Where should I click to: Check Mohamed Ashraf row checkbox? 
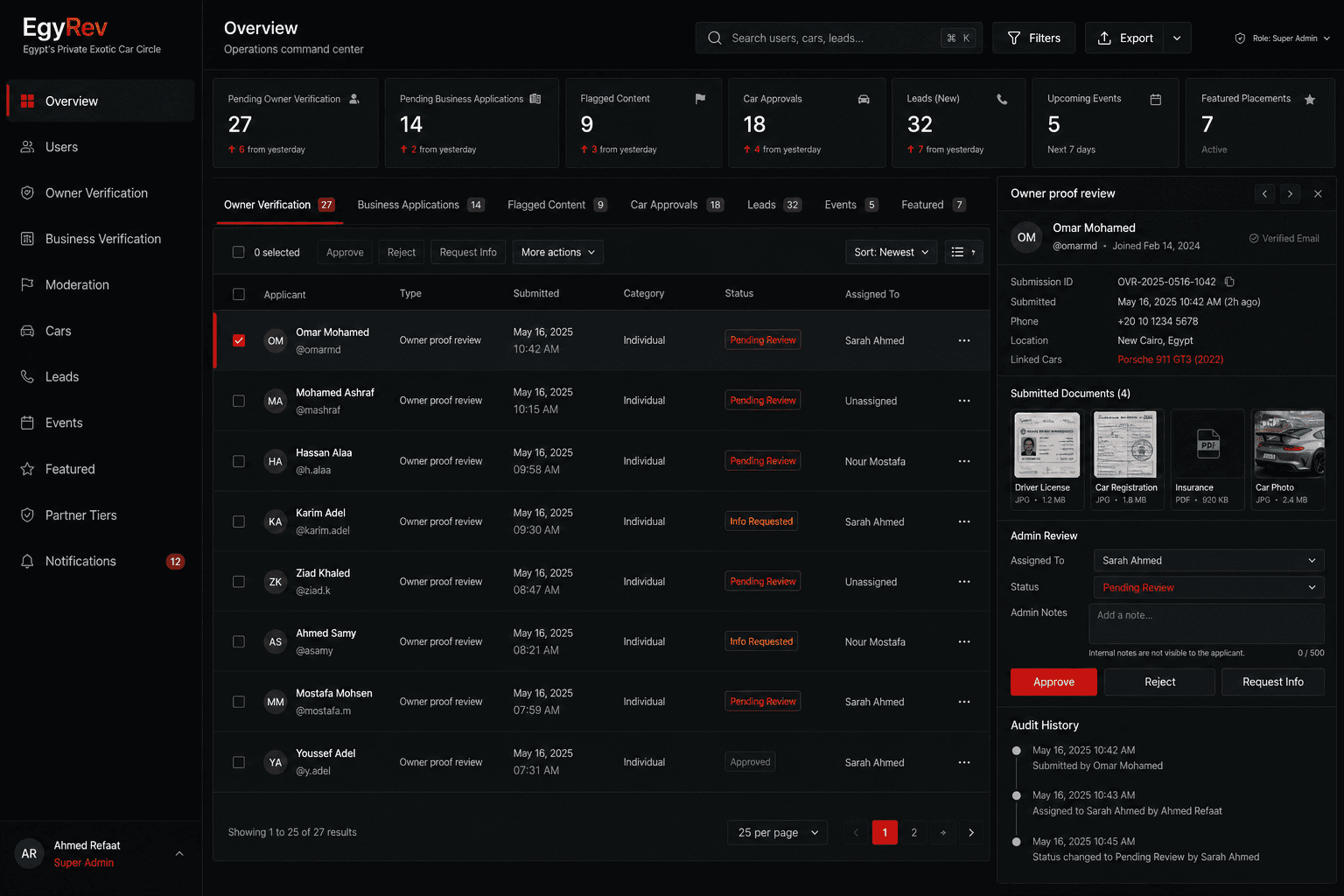click(x=239, y=401)
